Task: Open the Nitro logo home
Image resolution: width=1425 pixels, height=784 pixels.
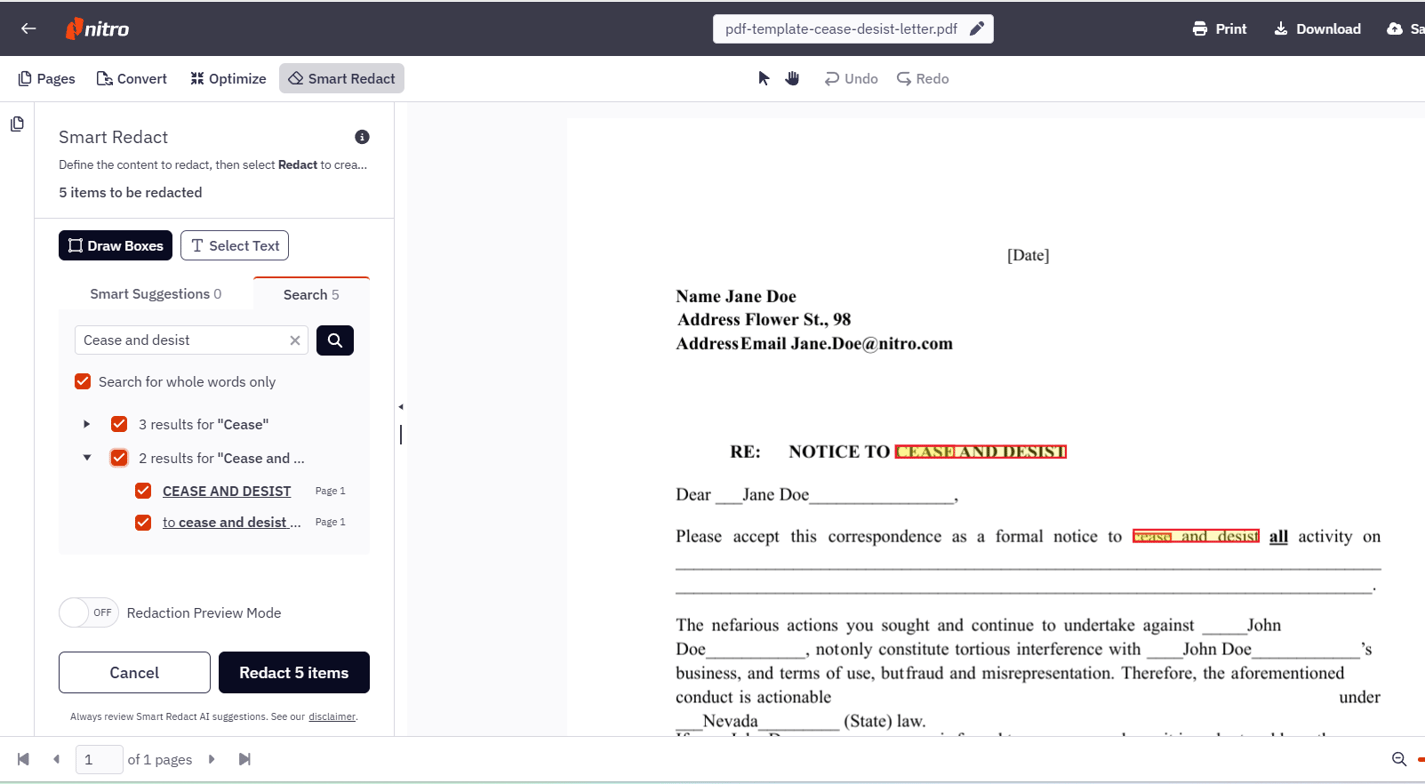Action: coord(97,29)
